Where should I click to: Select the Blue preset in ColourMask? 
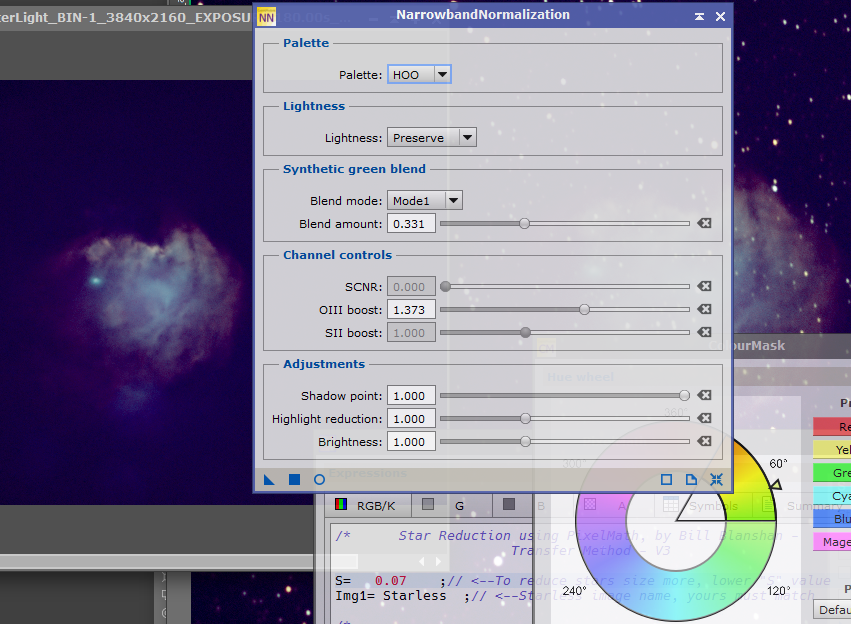tap(832, 519)
